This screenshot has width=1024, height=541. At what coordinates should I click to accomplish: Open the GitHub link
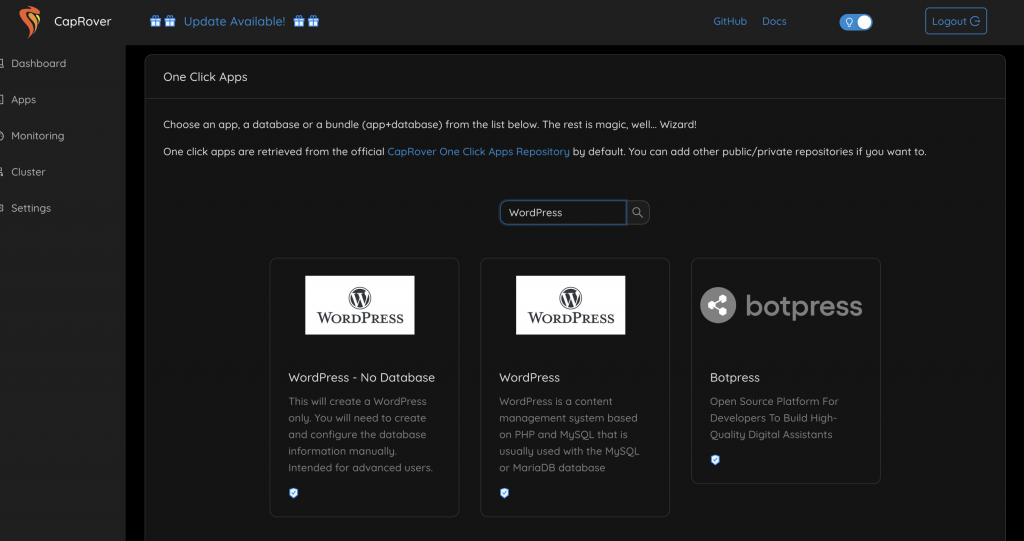tap(729, 22)
